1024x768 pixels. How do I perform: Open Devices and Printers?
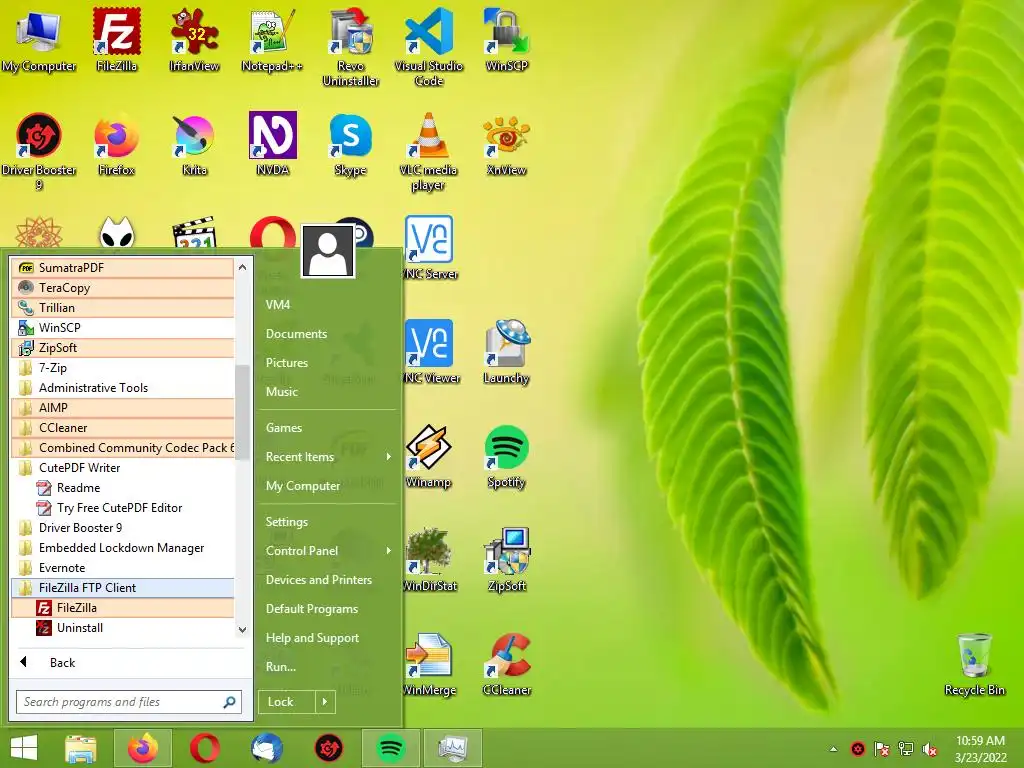(x=319, y=580)
